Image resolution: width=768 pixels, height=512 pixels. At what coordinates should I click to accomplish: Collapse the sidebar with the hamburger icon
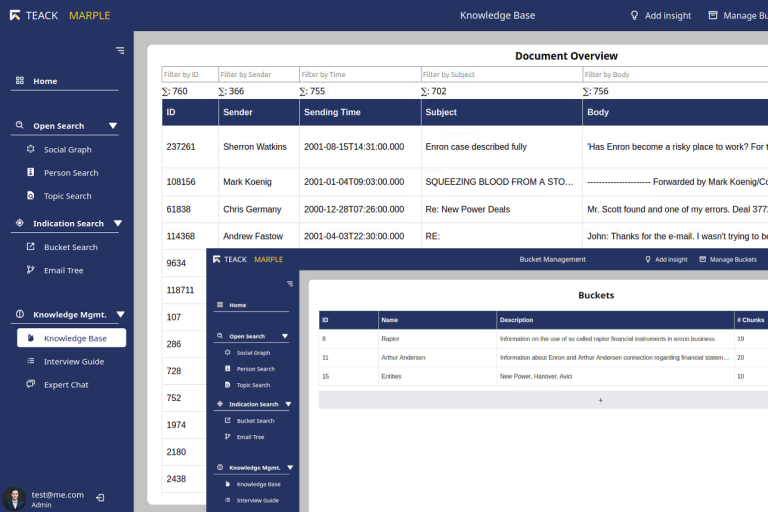tap(120, 50)
